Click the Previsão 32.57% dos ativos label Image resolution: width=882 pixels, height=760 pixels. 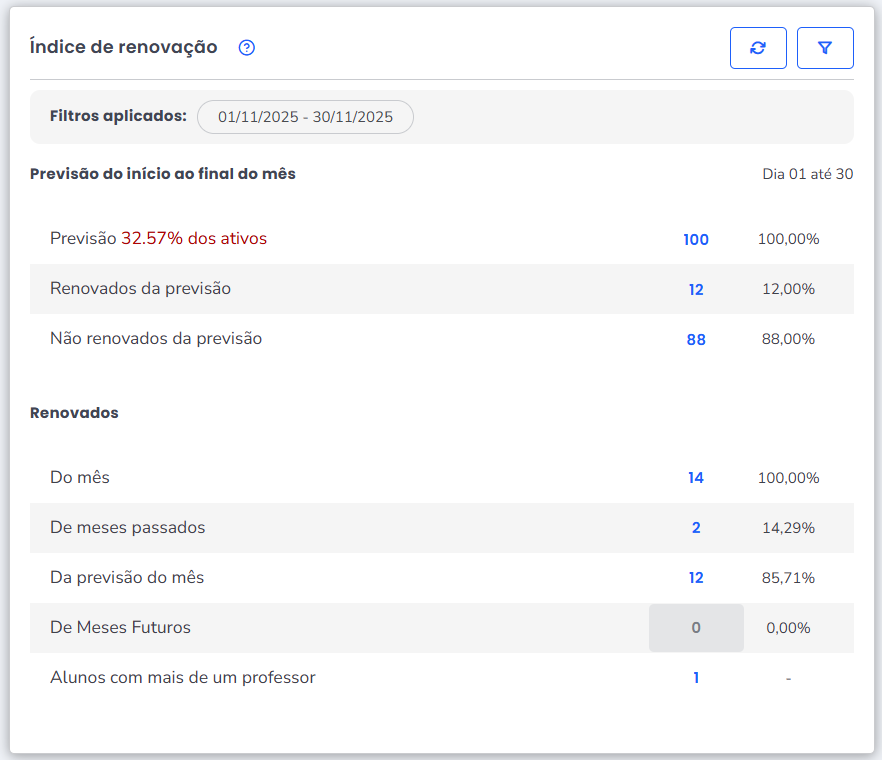[158, 239]
